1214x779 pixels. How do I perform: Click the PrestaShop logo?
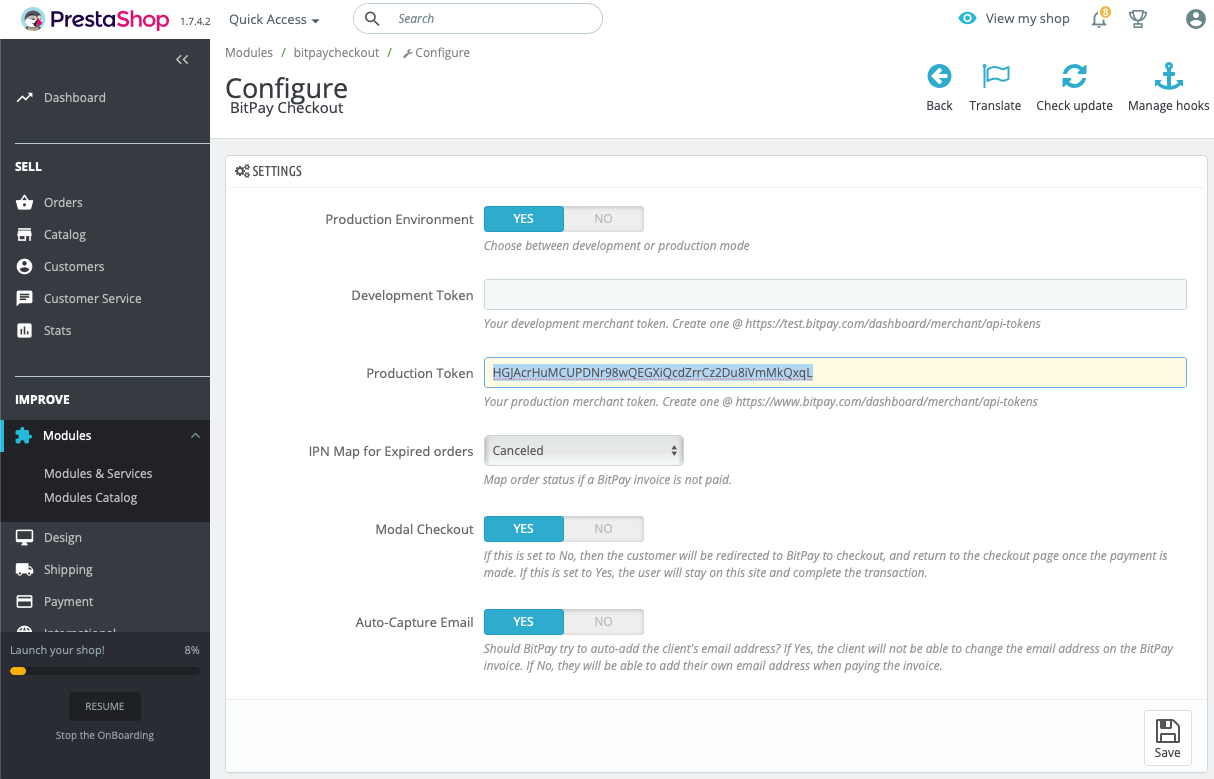pos(97,19)
